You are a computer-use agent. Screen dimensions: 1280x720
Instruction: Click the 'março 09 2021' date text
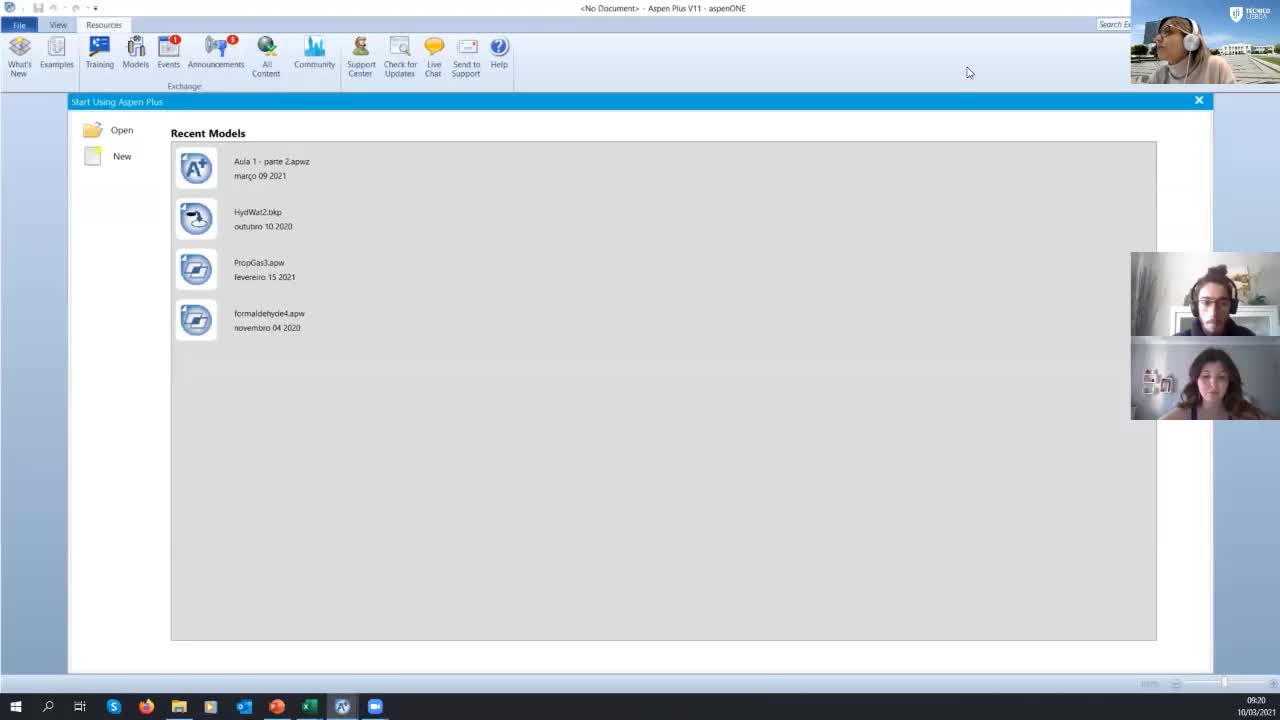(260, 176)
